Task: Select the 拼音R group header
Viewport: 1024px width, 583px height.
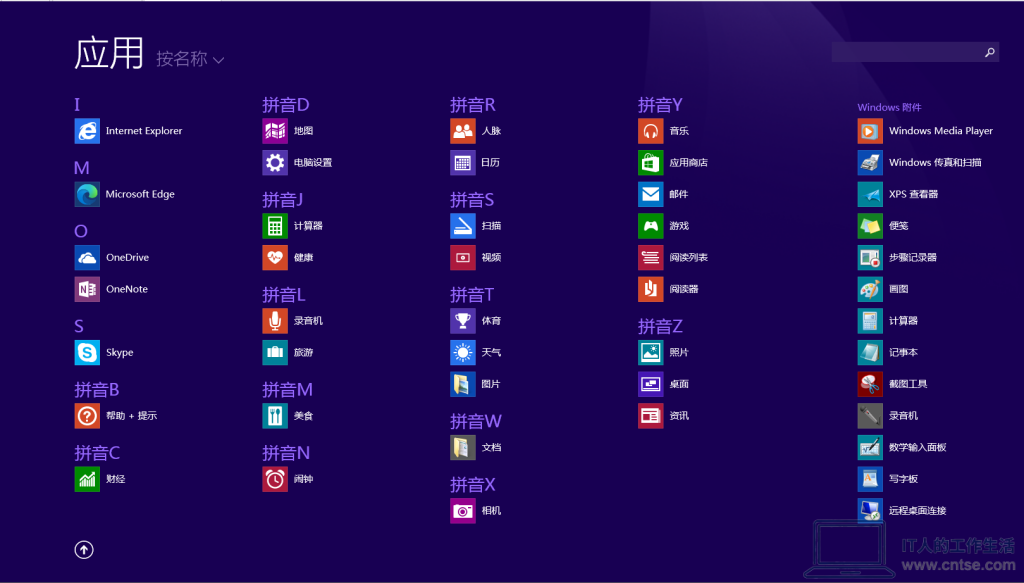Action: pos(473,104)
